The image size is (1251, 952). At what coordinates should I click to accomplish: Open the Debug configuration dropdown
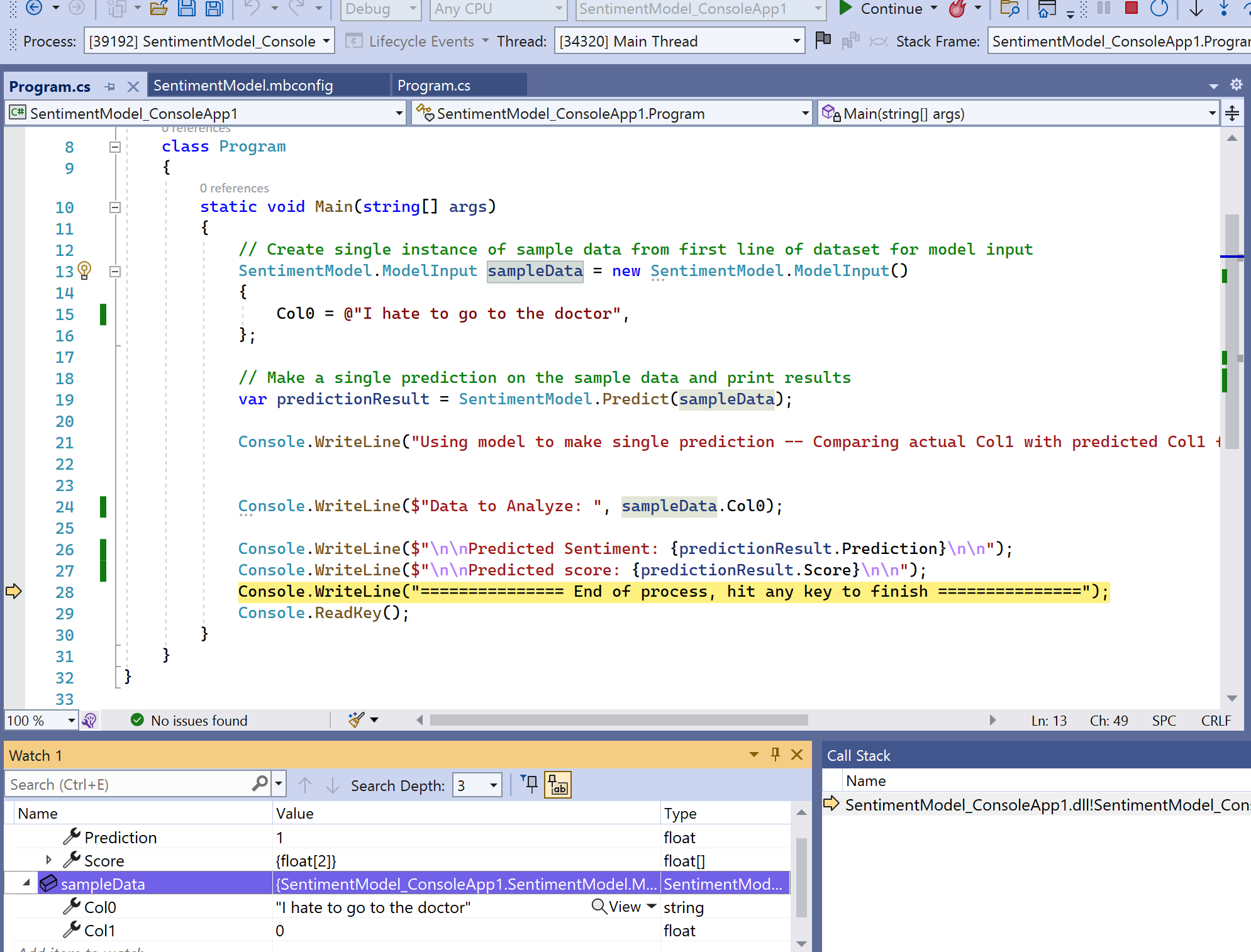381,9
